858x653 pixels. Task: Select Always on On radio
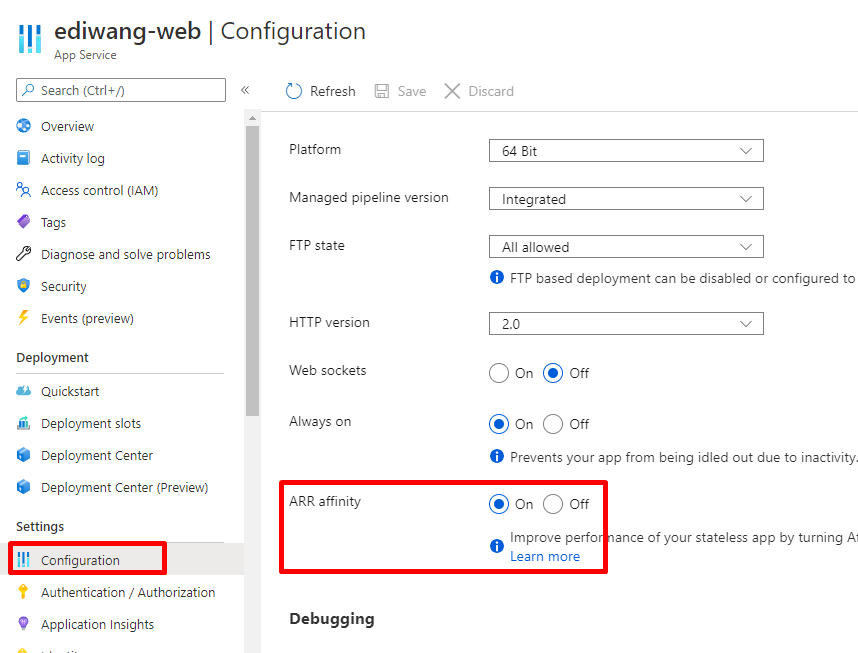click(x=498, y=424)
